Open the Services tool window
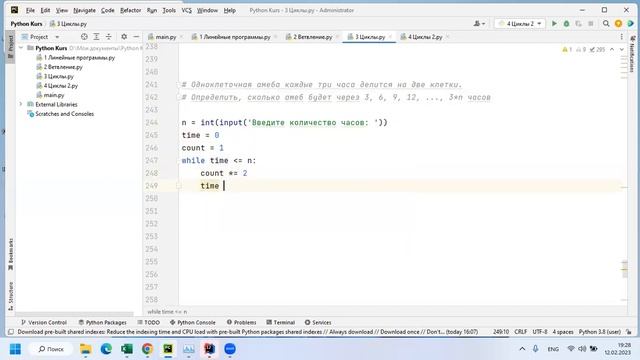640x360 pixels. [318, 322]
